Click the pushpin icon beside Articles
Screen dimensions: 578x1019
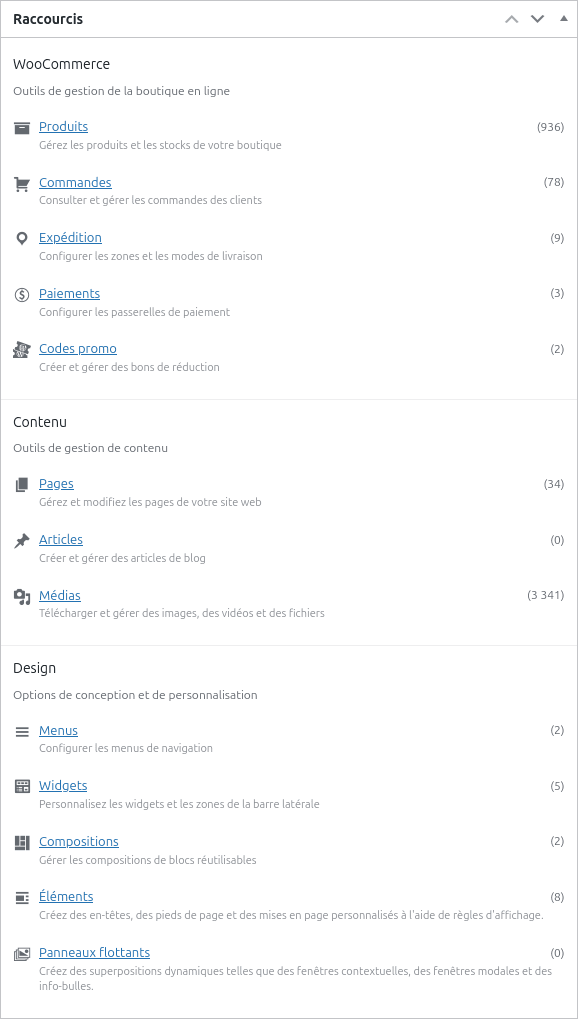21,539
